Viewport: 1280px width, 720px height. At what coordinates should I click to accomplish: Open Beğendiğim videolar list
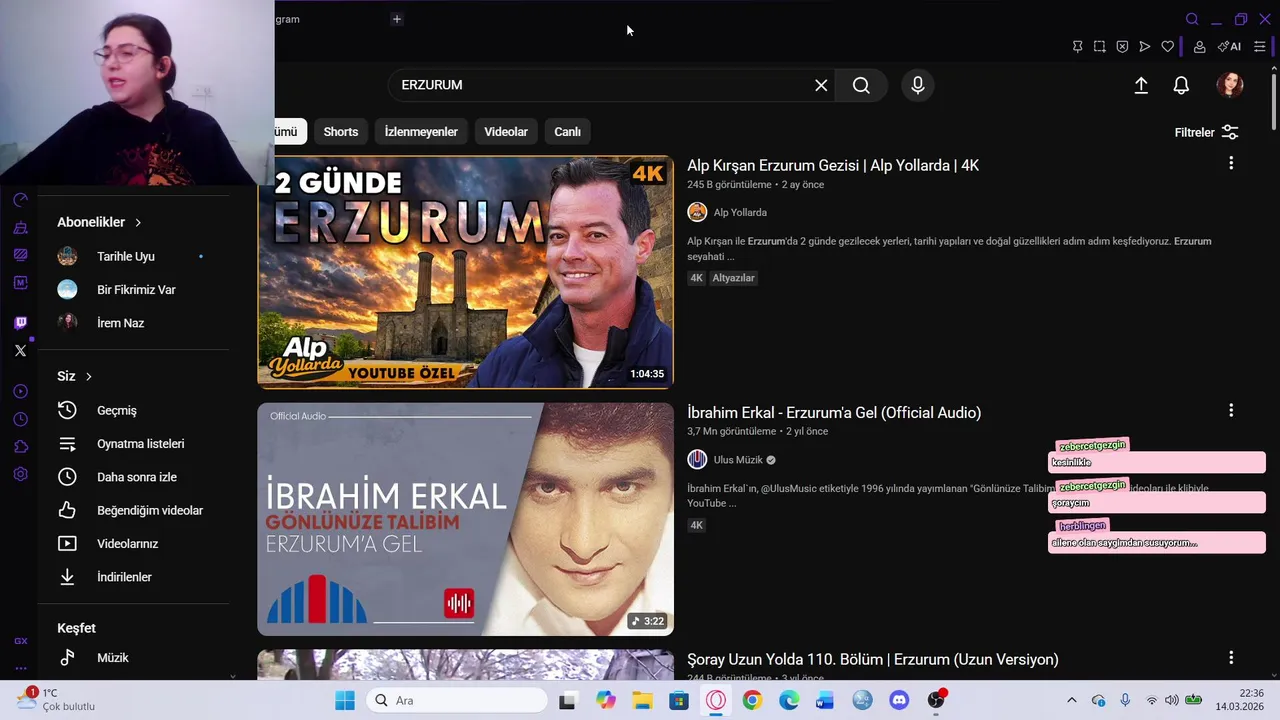(x=133, y=510)
